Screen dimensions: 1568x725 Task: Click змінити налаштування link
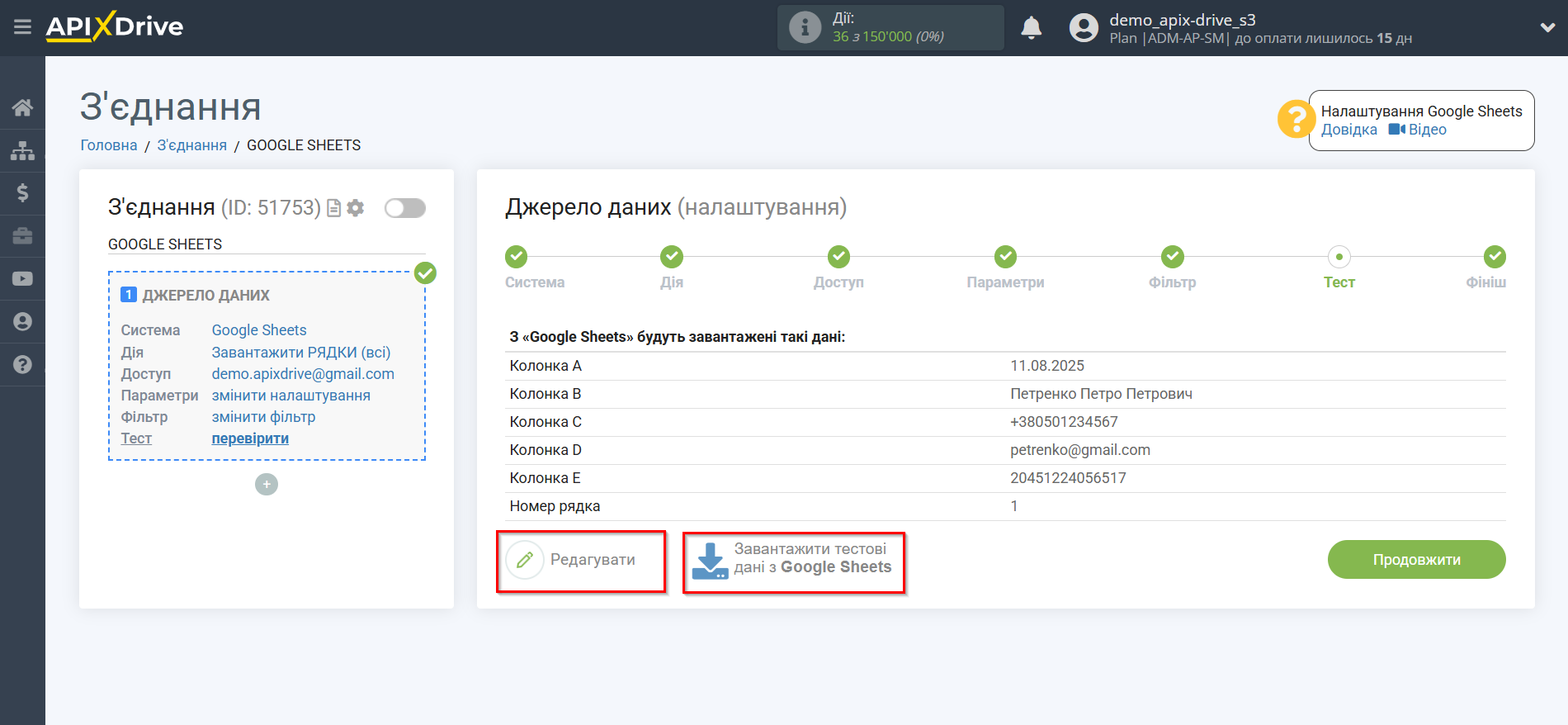(x=291, y=396)
